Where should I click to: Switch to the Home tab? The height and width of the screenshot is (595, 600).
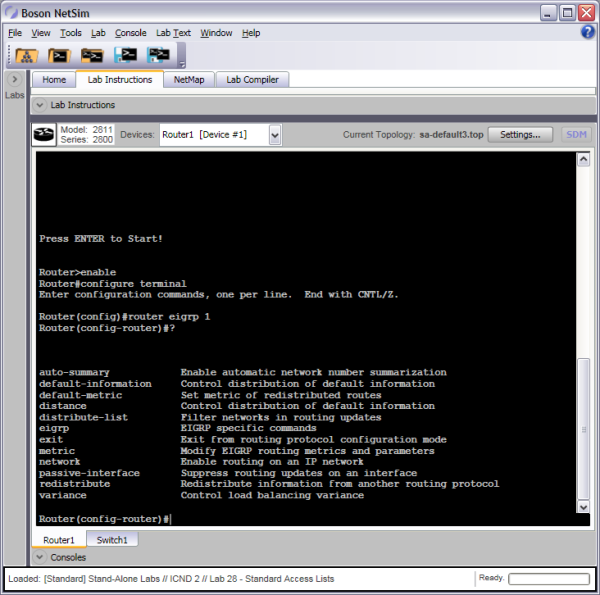pyautogui.click(x=54, y=80)
